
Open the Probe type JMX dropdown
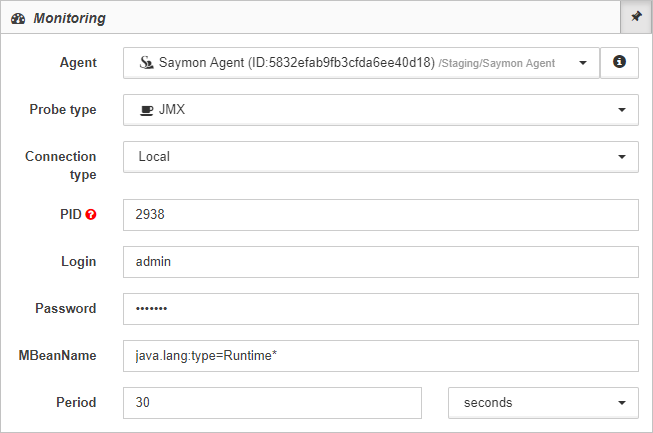click(381, 110)
